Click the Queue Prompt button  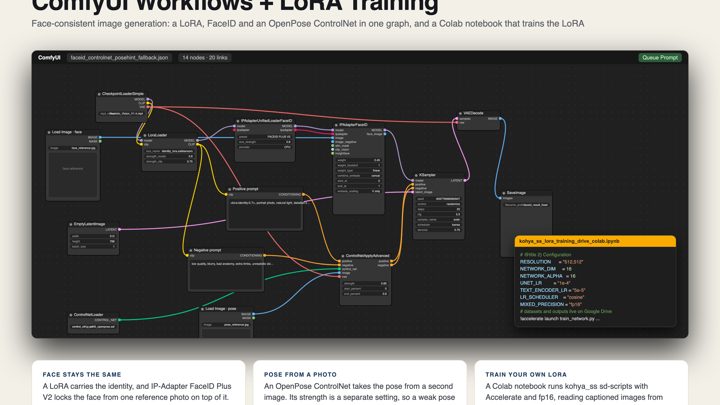coord(660,57)
